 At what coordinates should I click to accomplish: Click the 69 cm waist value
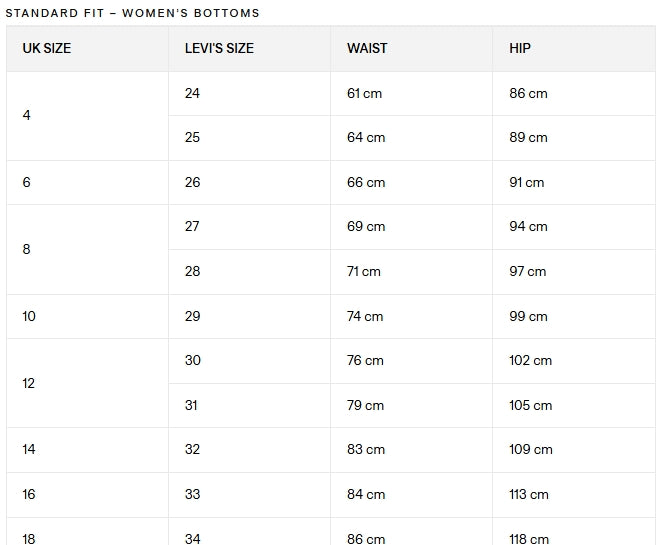coord(366,227)
